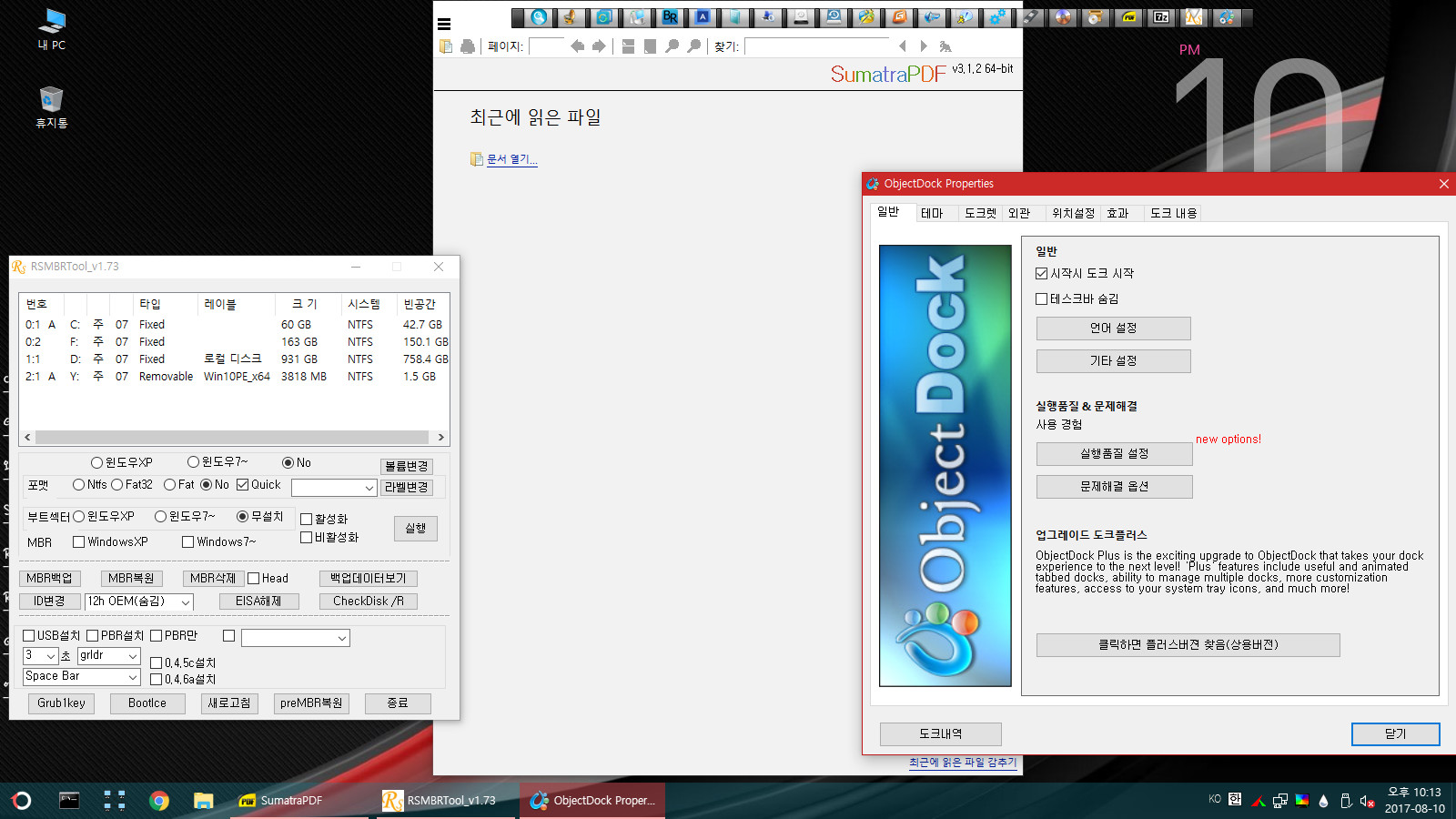Switch to the 위치설정 tab

1074,214
